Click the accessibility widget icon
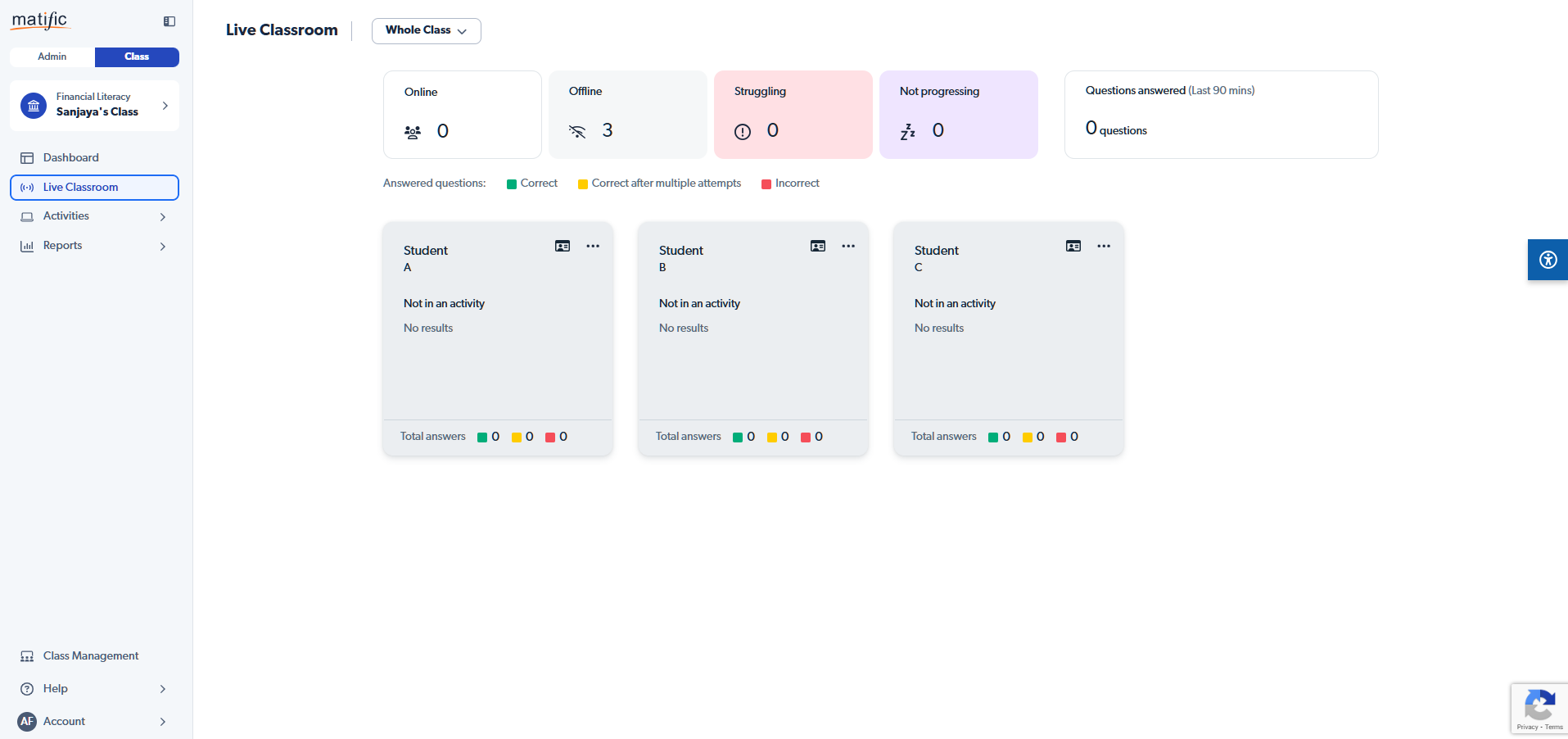The width and height of the screenshot is (1568, 739). tap(1548, 260)
